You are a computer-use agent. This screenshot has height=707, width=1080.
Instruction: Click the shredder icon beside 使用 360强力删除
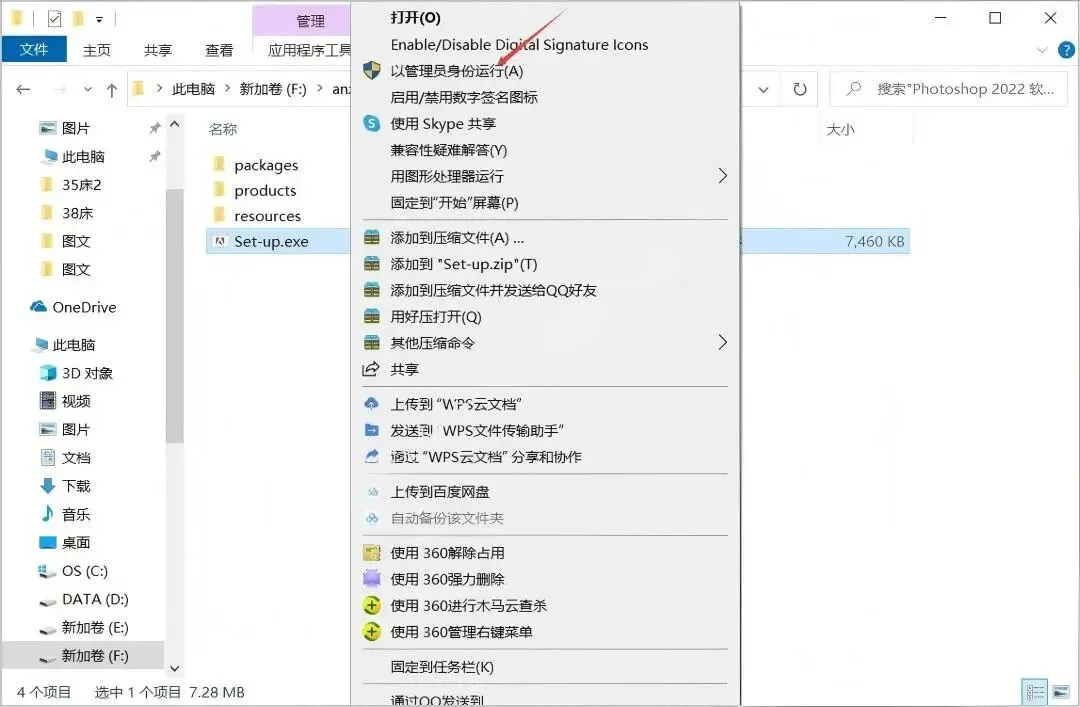click(372, 579)
